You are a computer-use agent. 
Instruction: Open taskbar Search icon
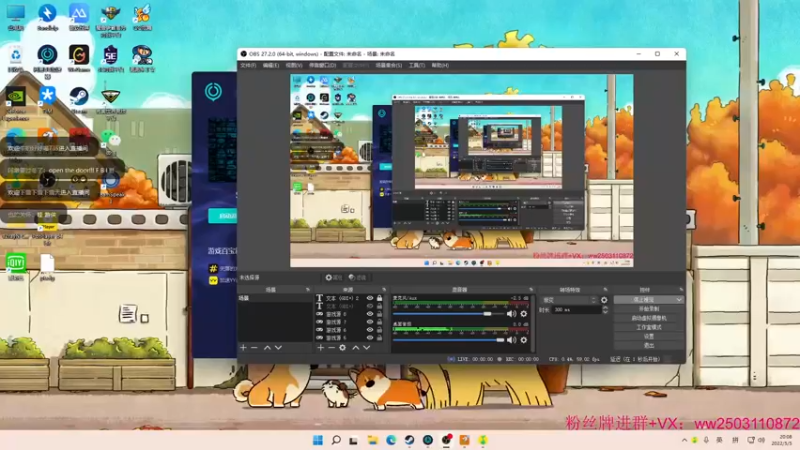(x=336, y=440)
